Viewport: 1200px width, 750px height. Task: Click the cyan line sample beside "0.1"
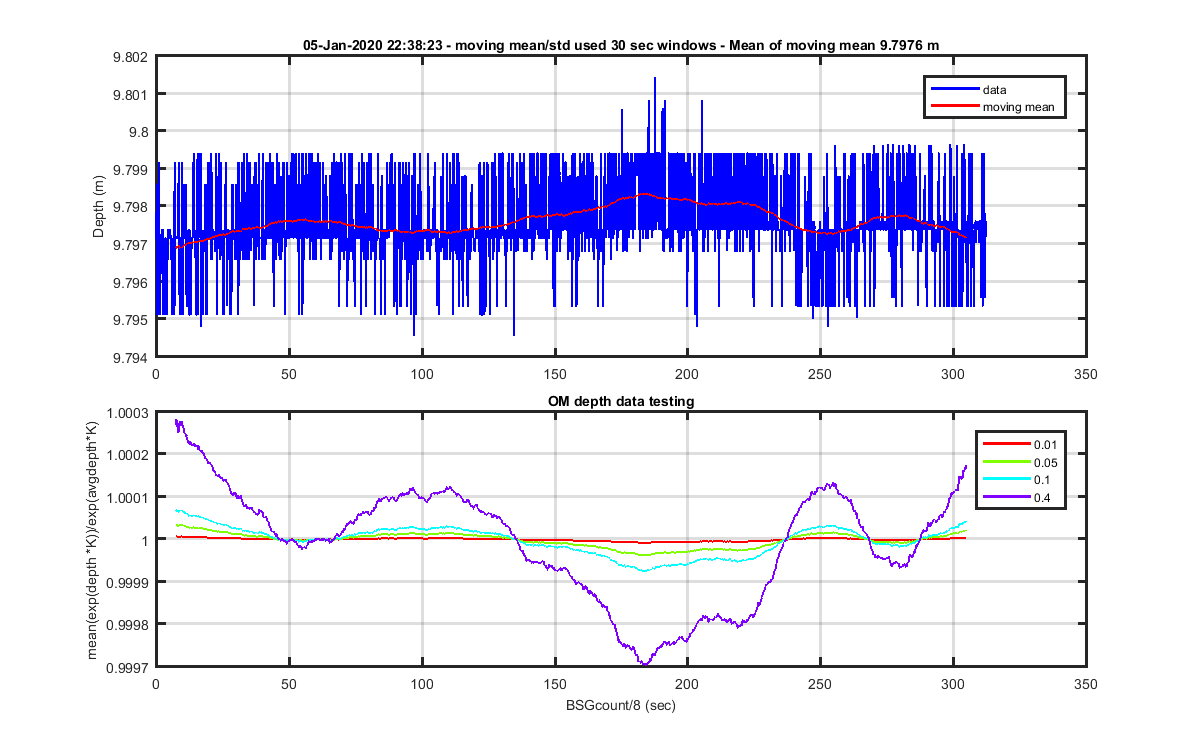(x=1006, y=479)
